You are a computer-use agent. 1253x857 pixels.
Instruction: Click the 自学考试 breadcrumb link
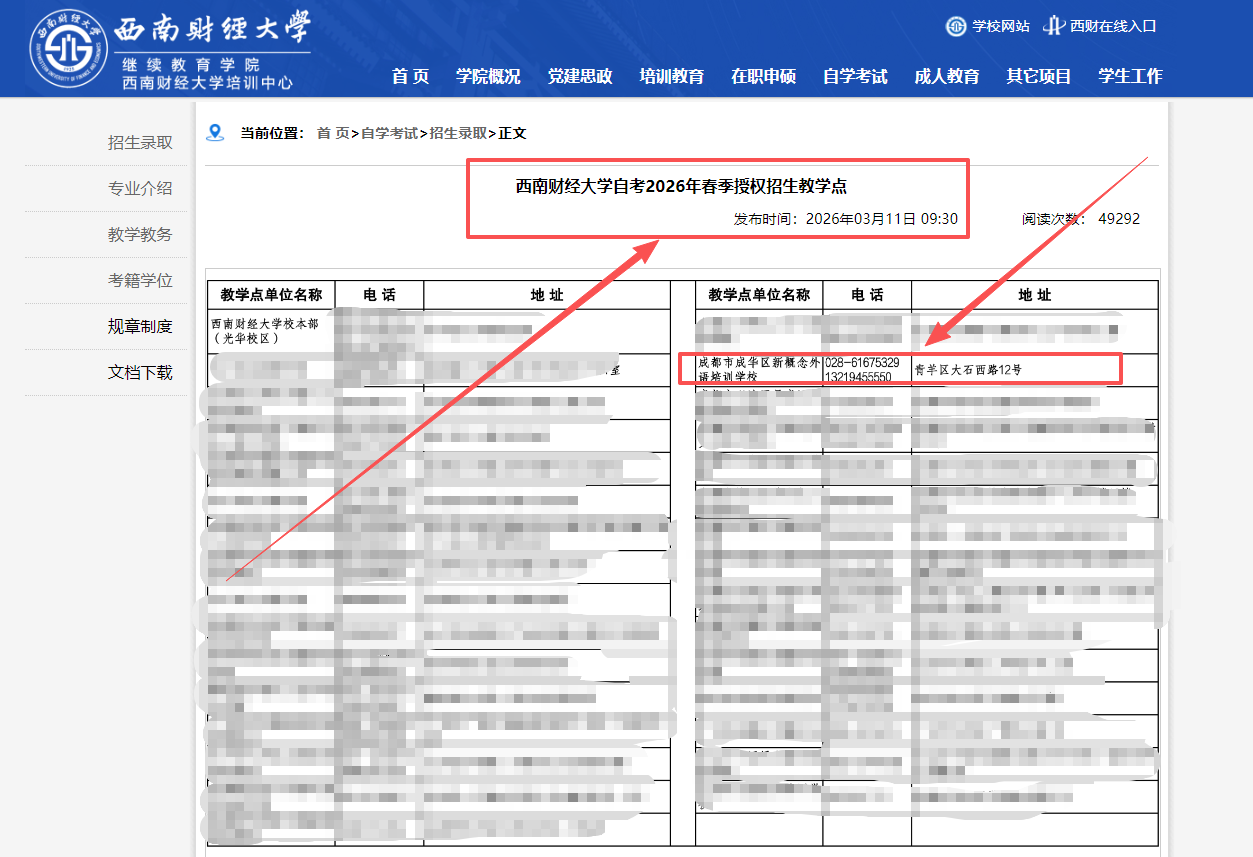point(389,133)
